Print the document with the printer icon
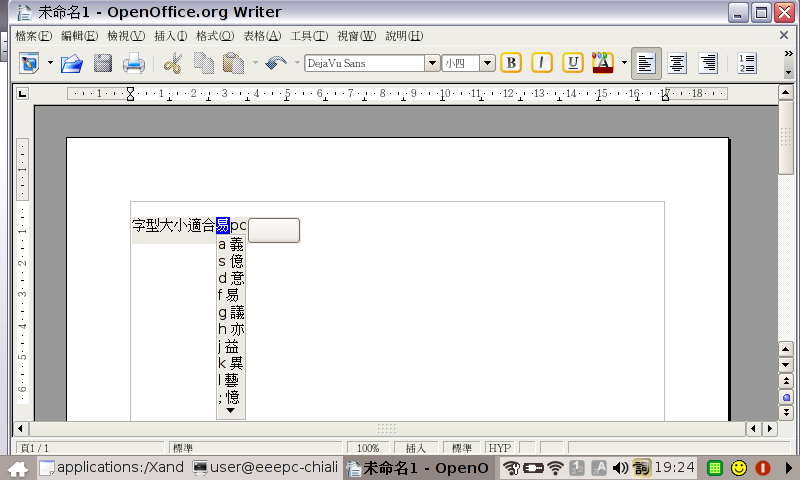The image size is (800, 480). 133,64
